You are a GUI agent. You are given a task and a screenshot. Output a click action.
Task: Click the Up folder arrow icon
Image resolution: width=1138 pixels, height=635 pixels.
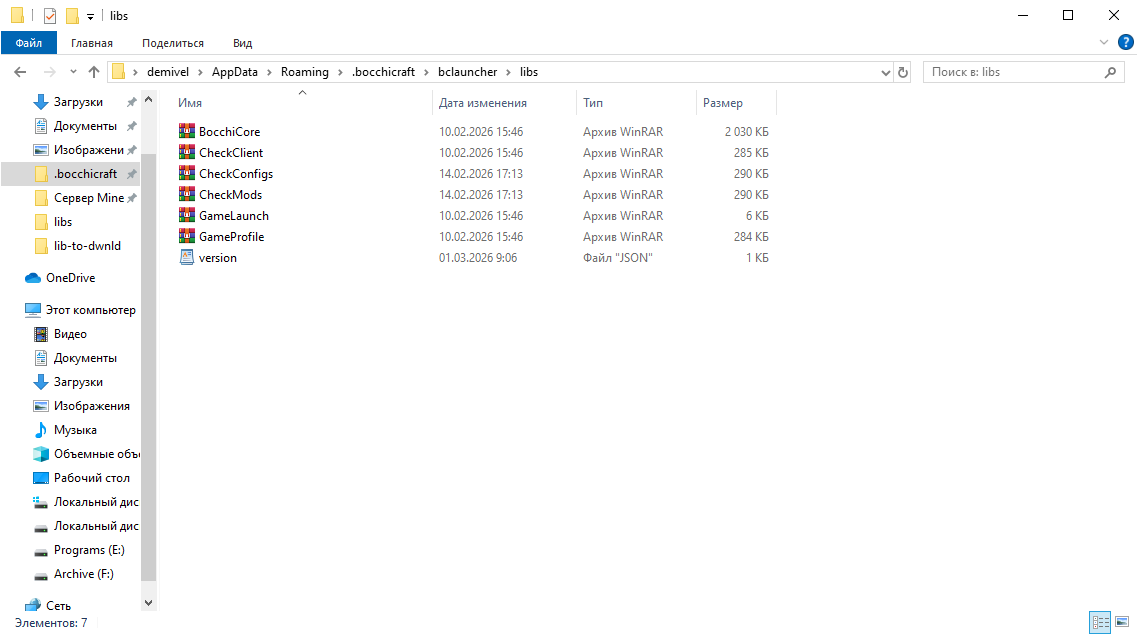[x=94, y=72]
